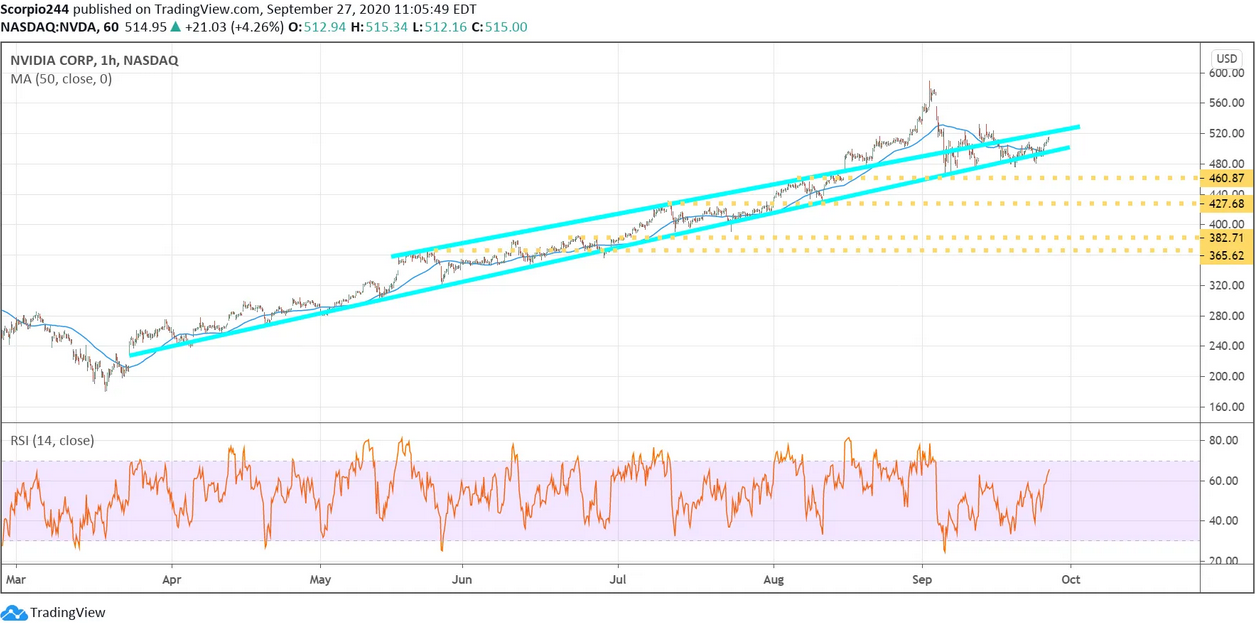Click the Mar label on time axis
This screenshot has height=623, width=1255.
(15, 579)
